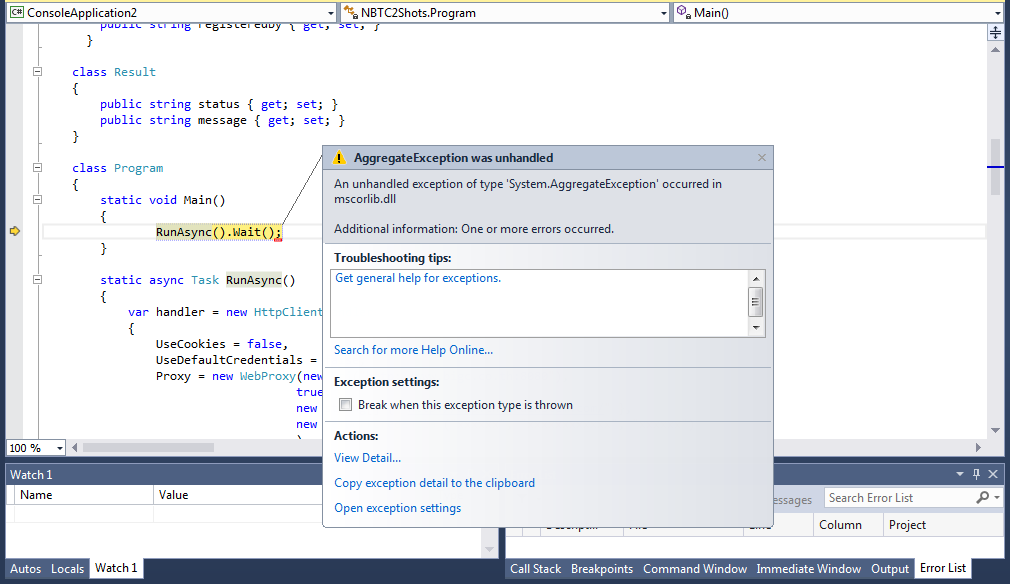1010x584 pixels.
Task: Click the warning icon in exception dialog
Action: (339, 158)
